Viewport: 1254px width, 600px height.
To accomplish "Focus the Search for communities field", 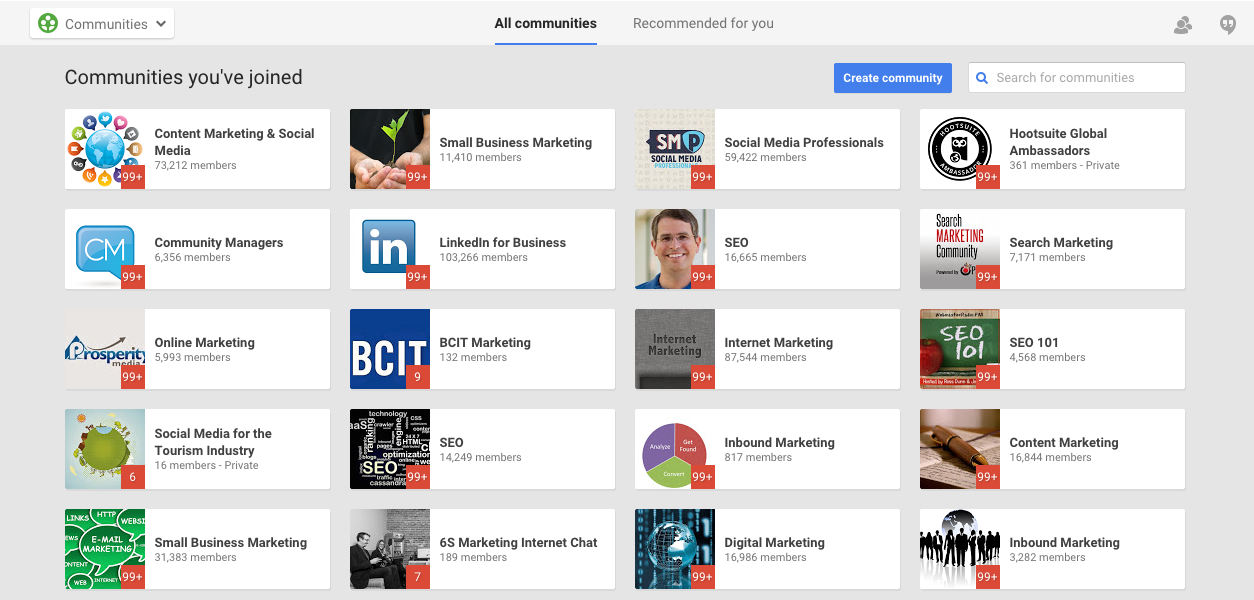I will (1085, 78).
